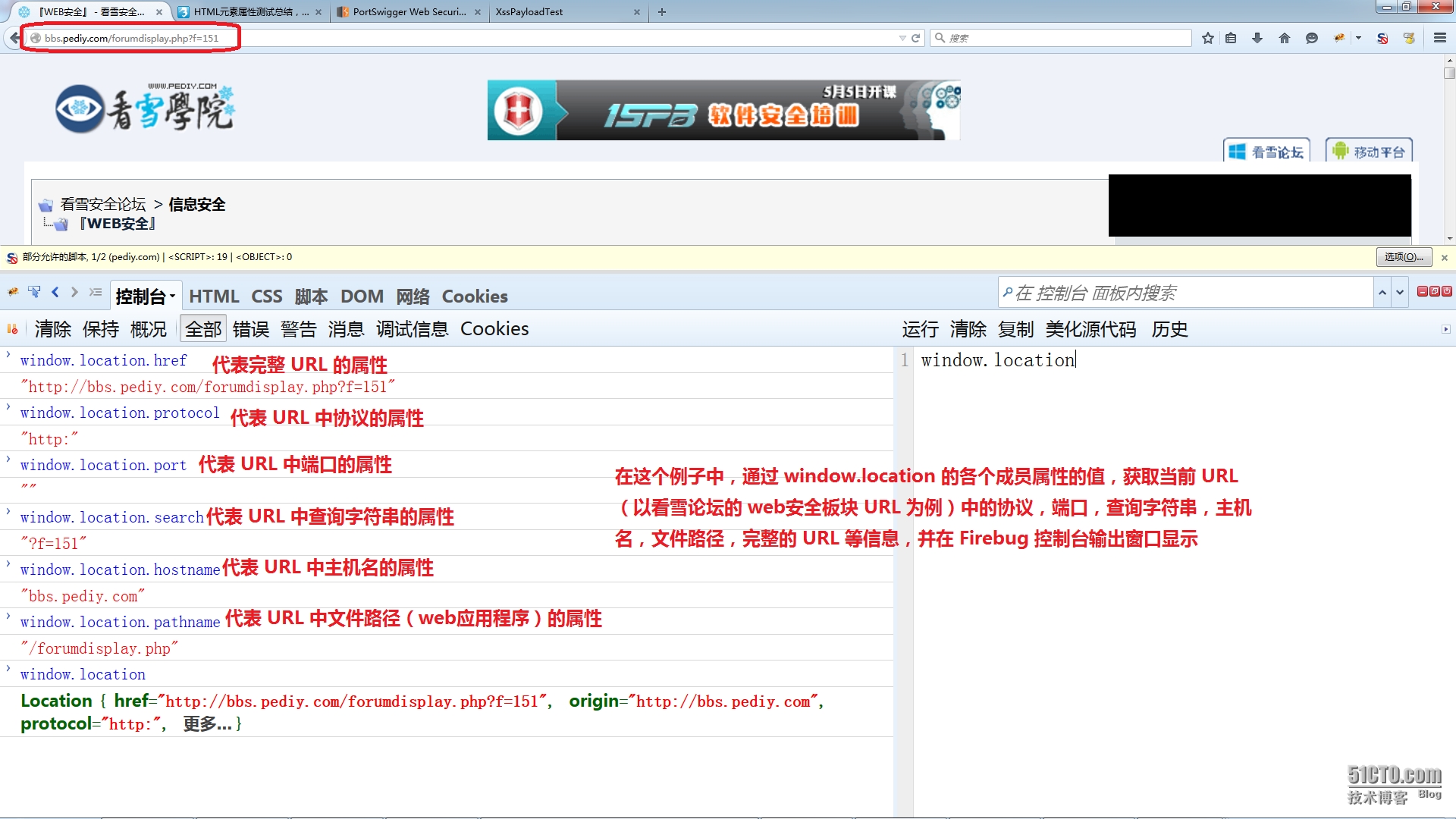Switch to the 脚本 panel
The width and height of the screenshot is (1456, 819).
tap(311, 297)
